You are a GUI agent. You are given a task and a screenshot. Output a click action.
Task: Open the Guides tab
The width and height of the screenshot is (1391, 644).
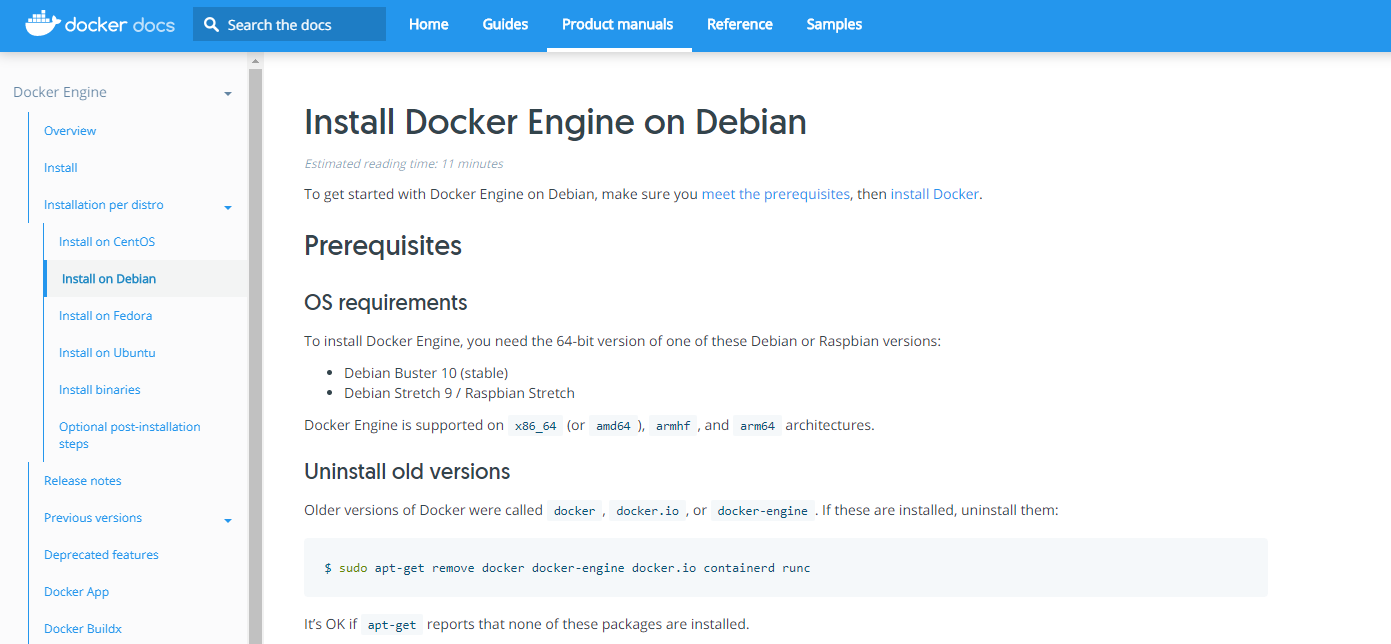coord(505,24)
